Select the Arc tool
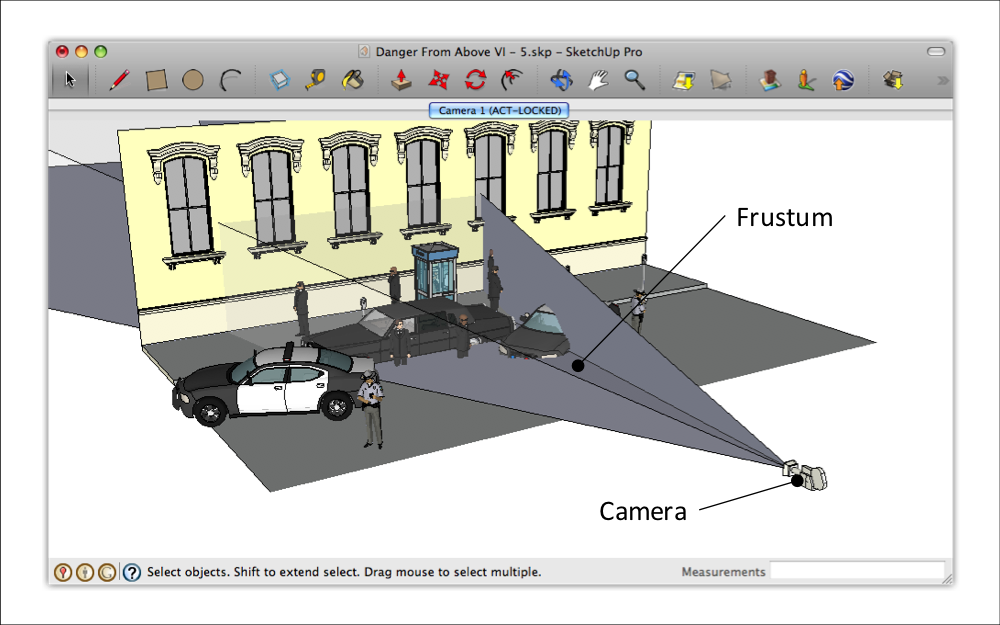 click(230, 81)
